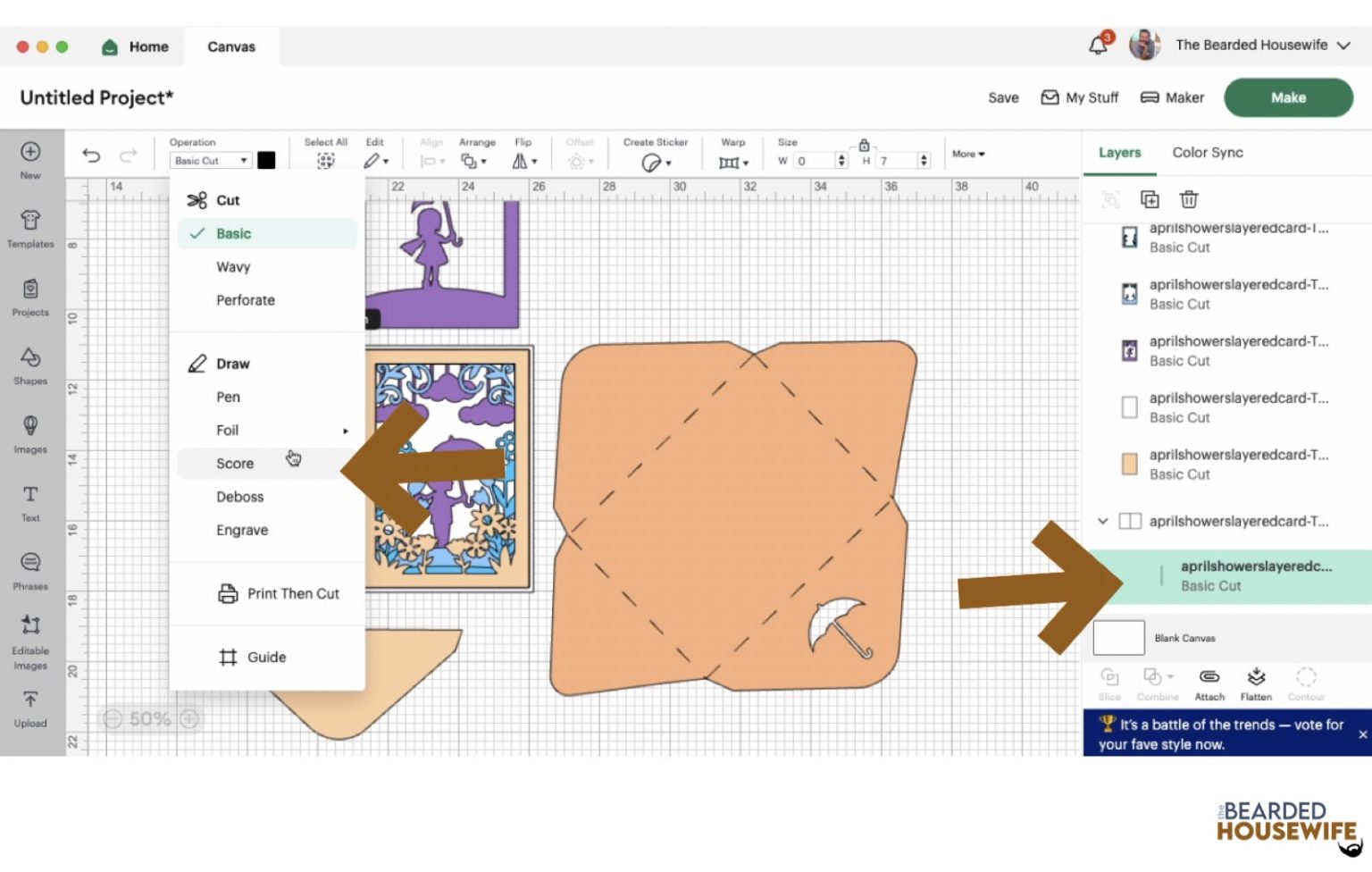Screen dimensions: 1372x872
Task: Collapse the aprilshowerslayeredcard group chevron
Action: pyautogui.click(x=1103, y=521)
